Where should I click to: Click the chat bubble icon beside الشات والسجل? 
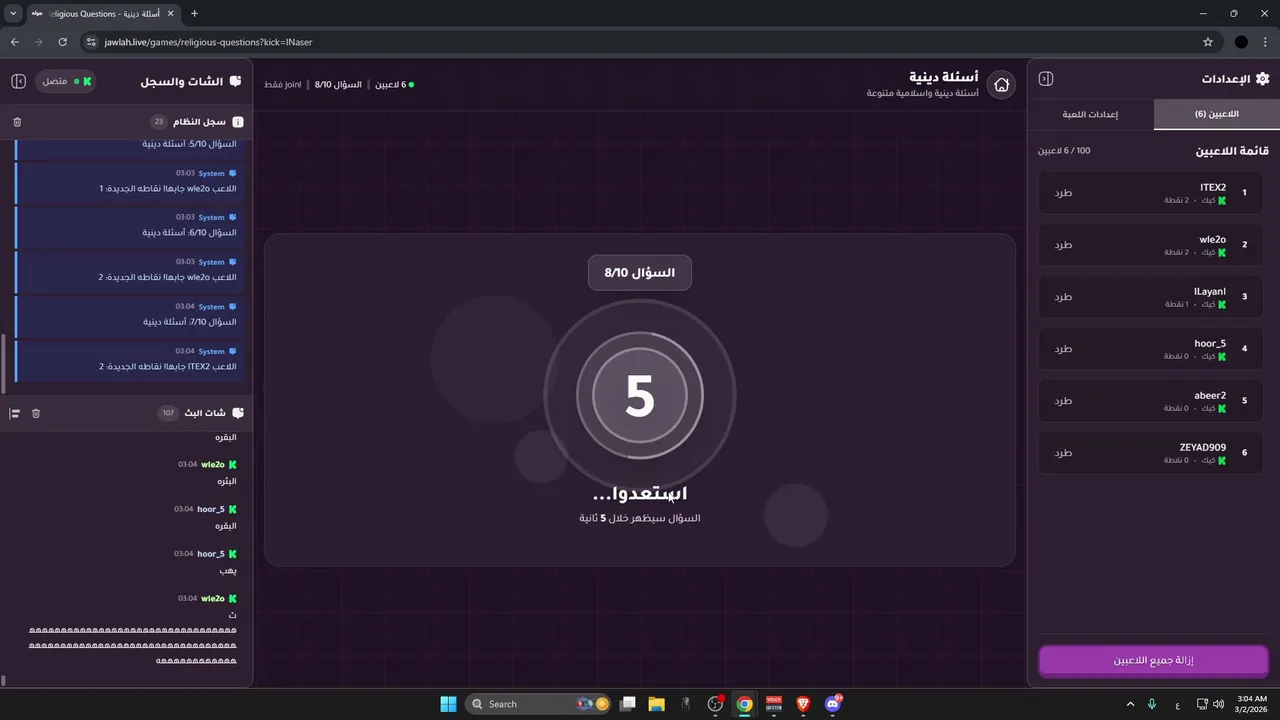pyautogui.click(x=236, y=81)
